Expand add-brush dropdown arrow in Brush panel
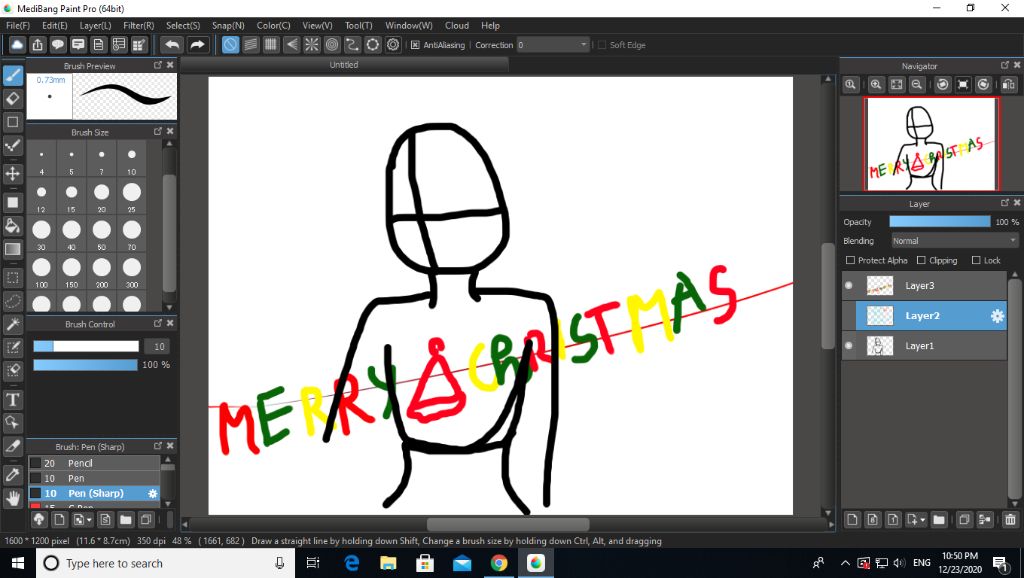Image resolution: width=1024 pixels, height=578 pixels. [89, 521]
